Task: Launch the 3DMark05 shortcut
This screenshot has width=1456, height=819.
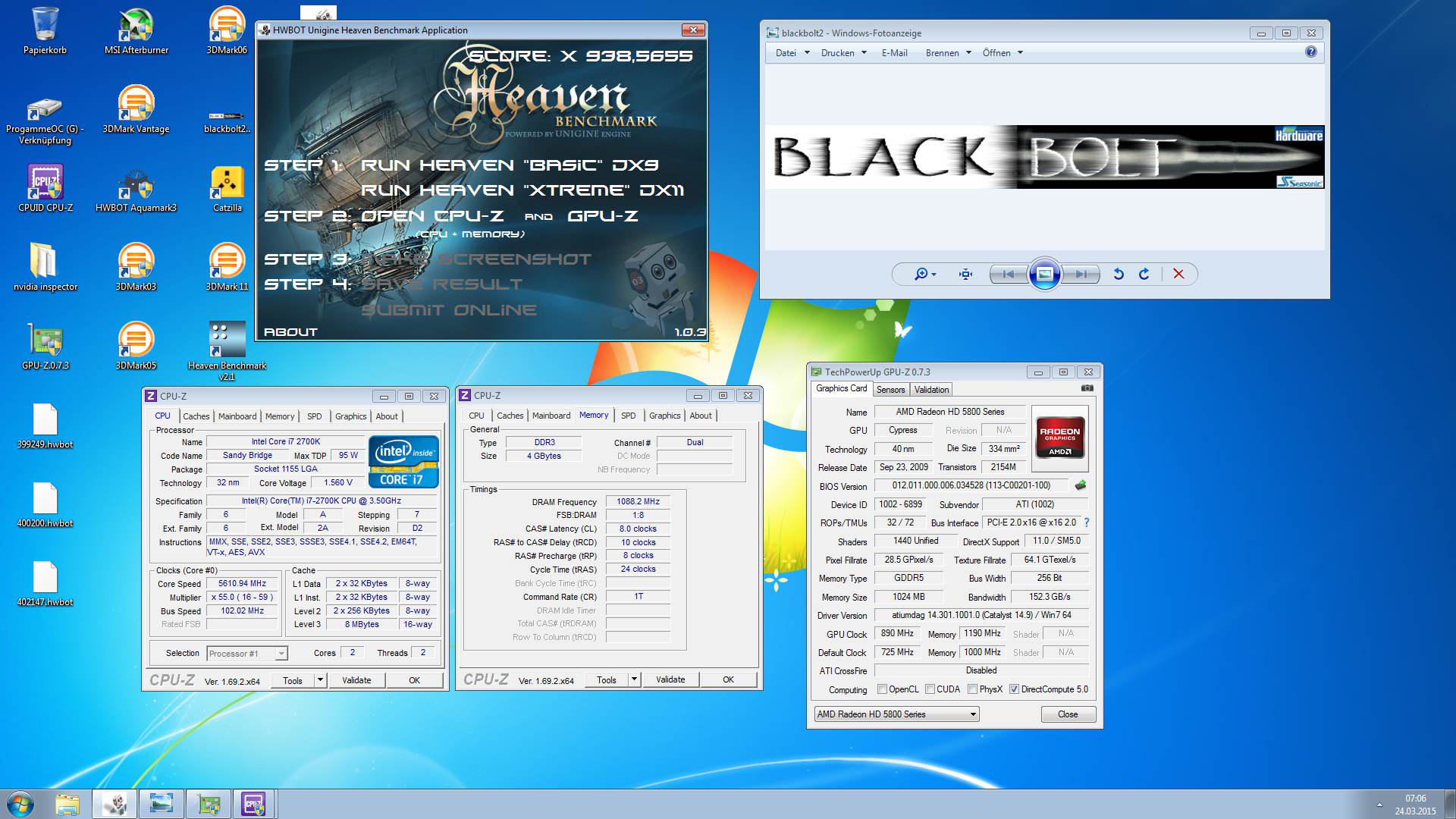Action: tap(136, 346)
